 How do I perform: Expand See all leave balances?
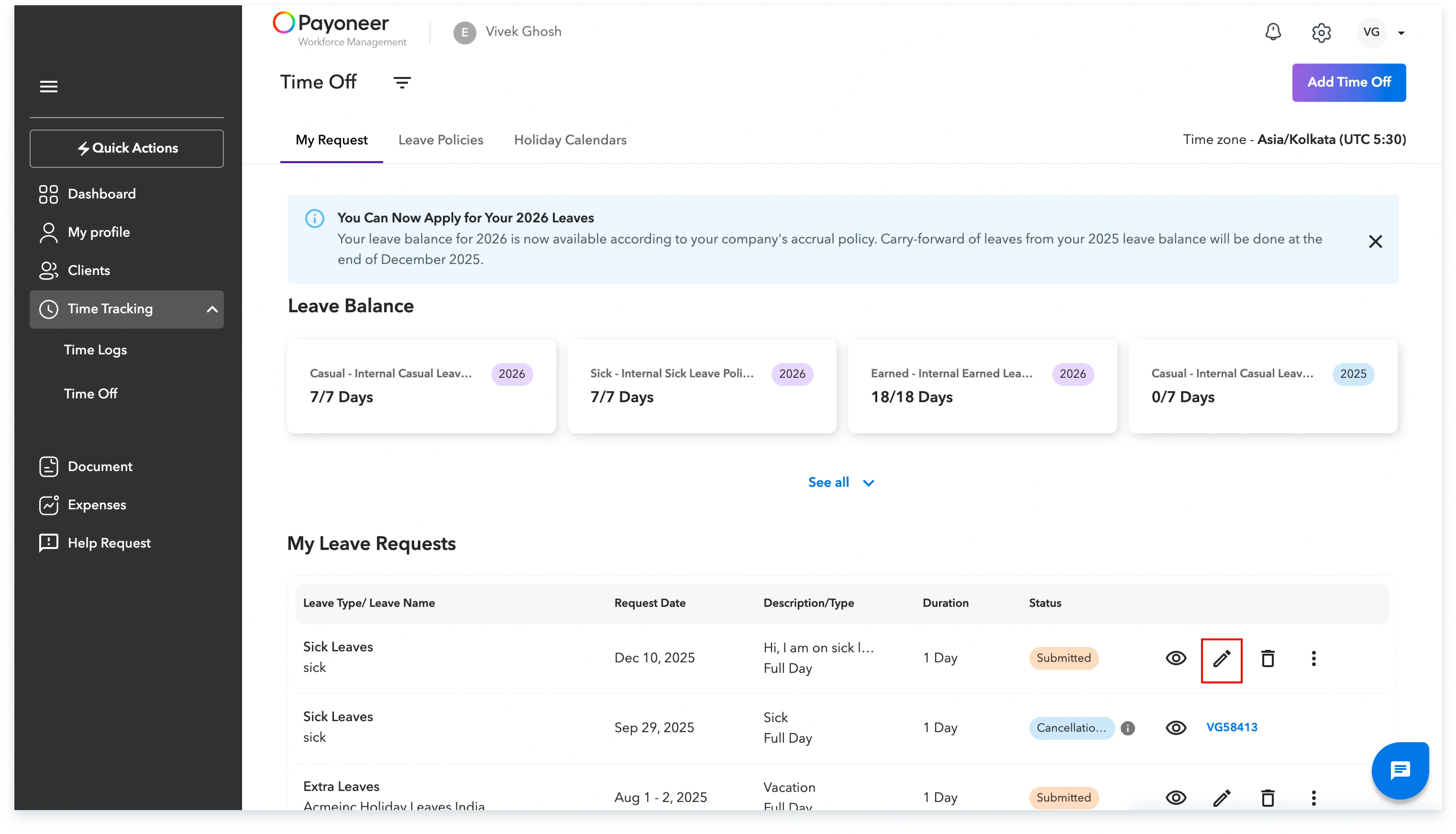[x=840, y=482]
